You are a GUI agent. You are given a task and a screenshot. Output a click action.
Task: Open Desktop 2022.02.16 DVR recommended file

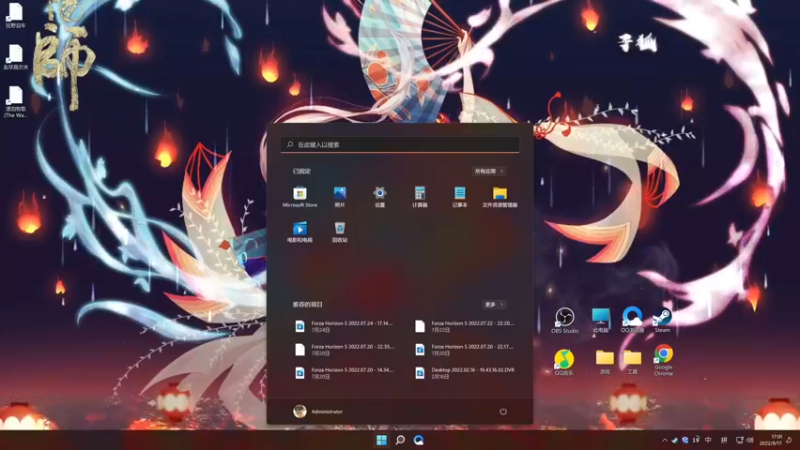point(465,373)
